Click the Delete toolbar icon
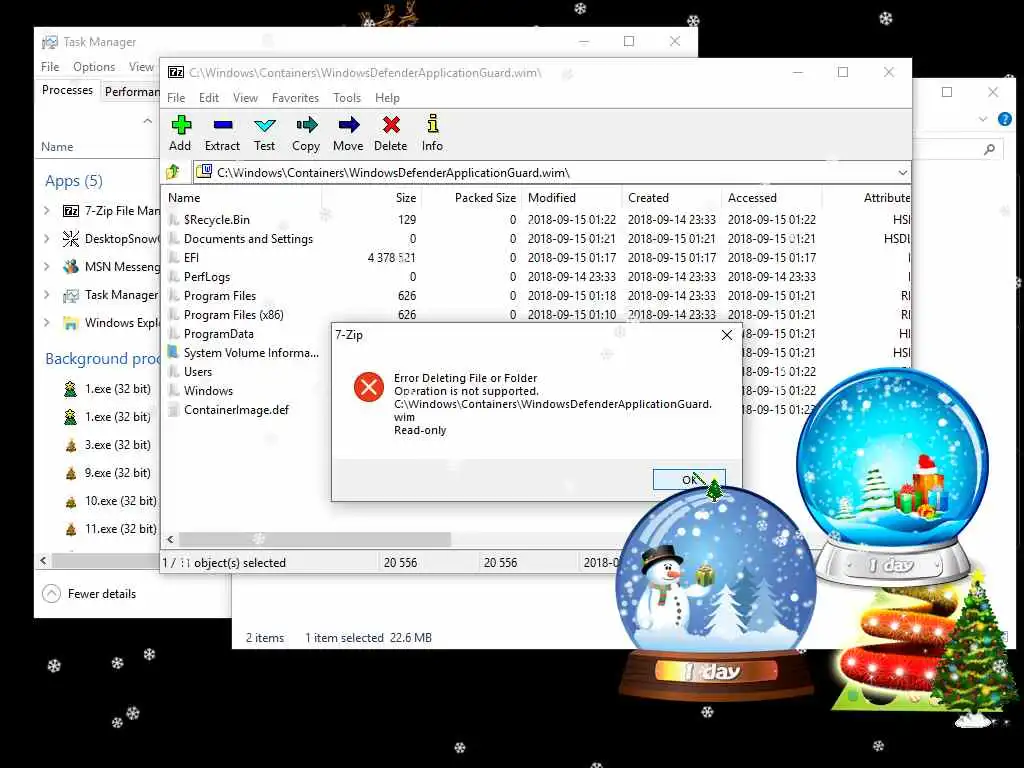This screenshot has height=768, width=1024. click(x=391, y=124)
